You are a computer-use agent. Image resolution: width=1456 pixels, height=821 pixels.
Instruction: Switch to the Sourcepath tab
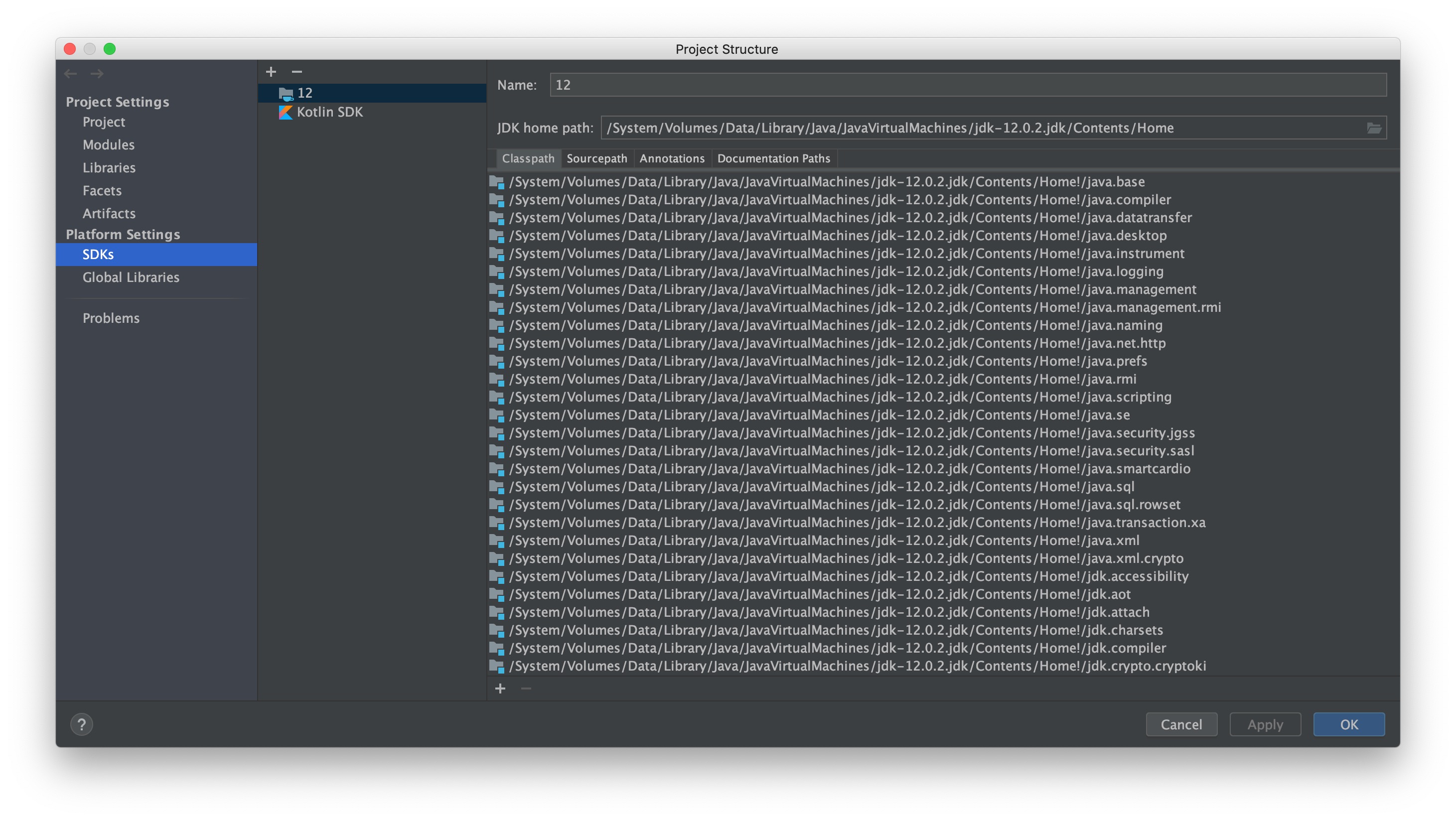tap(596, 159)
